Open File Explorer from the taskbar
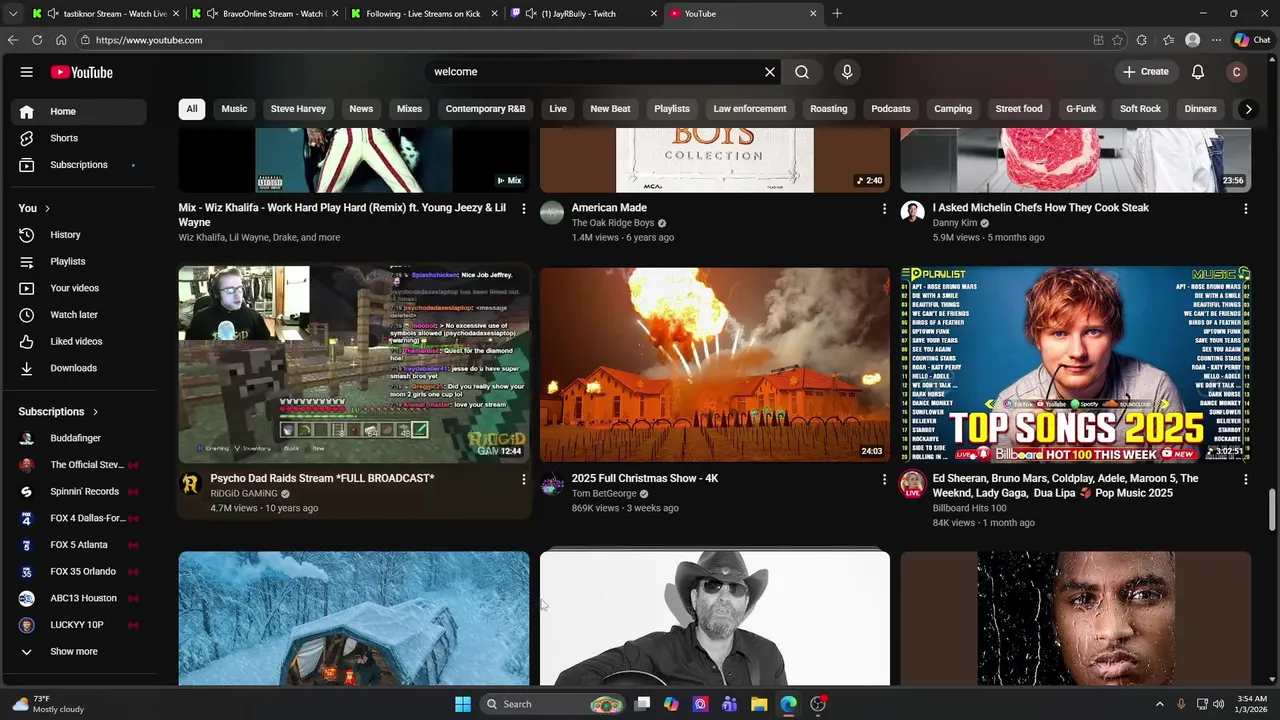1280x720 pixels. (759, 704)
